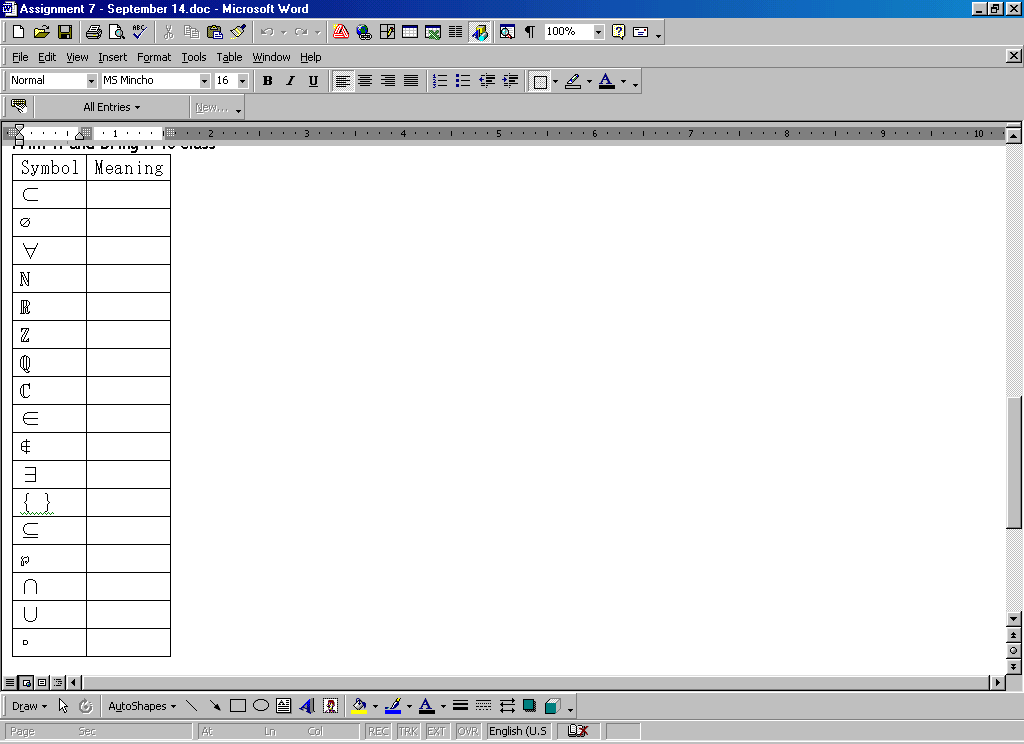Expand the font color dropdown arrow
The width and height of the screenshot is (1024, 744).
(623, 82)
